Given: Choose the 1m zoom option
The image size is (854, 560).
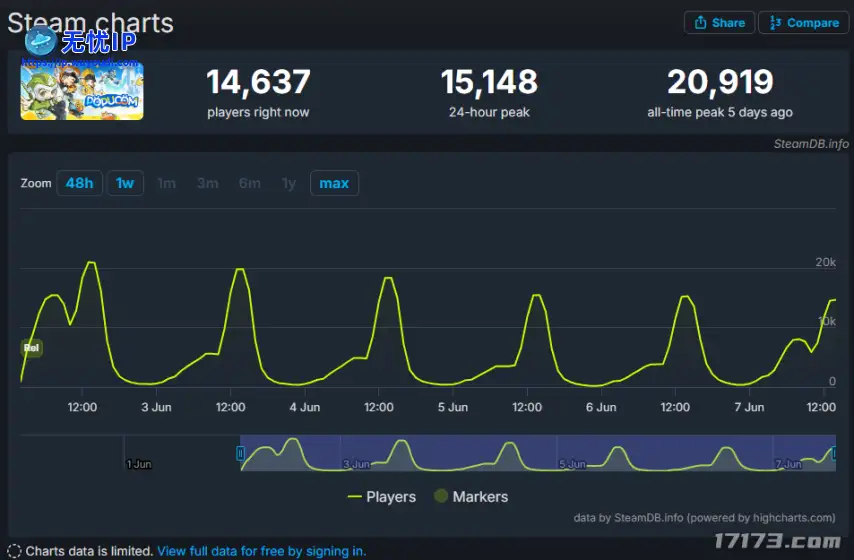Looking at the screenshot, I should pos(166,183).
